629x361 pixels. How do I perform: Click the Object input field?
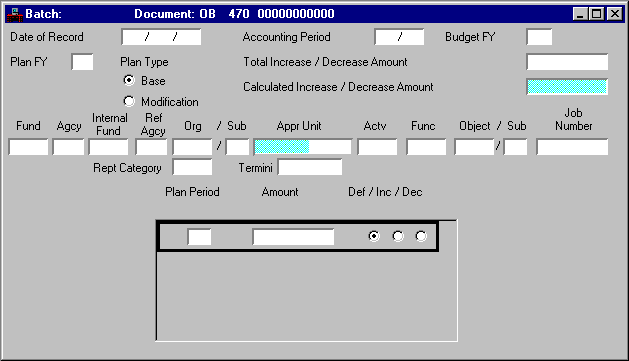point(474,147)
